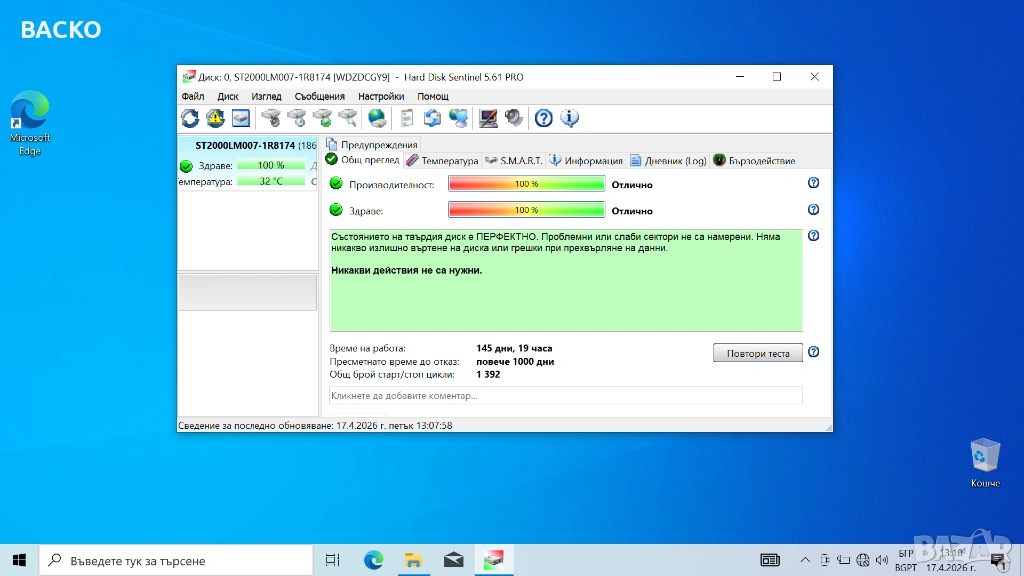The height and width of the screenshot is (576, 1024).
Task: Switch to the S.M.A.R.T. tab
Action: (x=513, y=160)
